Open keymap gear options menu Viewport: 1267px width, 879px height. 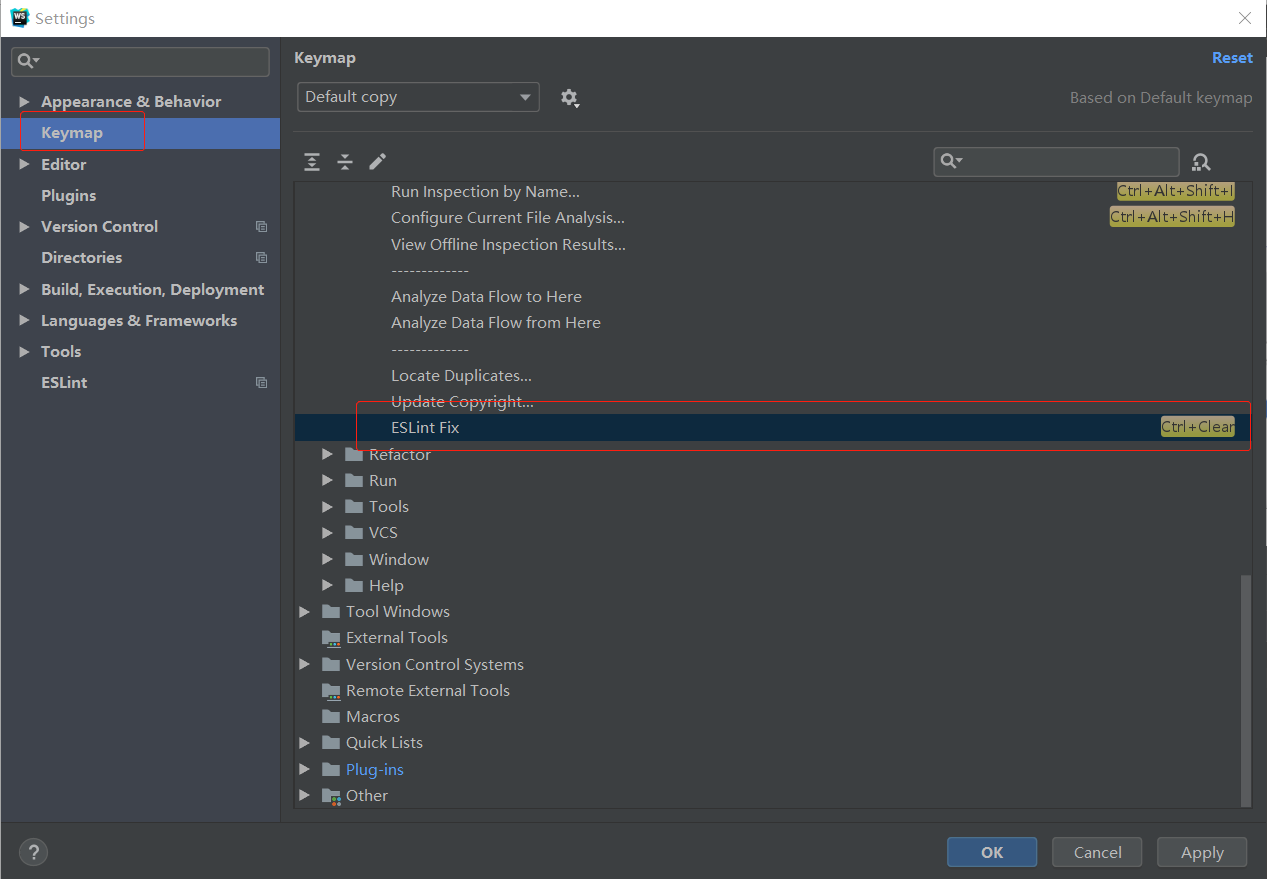point(569,97)
